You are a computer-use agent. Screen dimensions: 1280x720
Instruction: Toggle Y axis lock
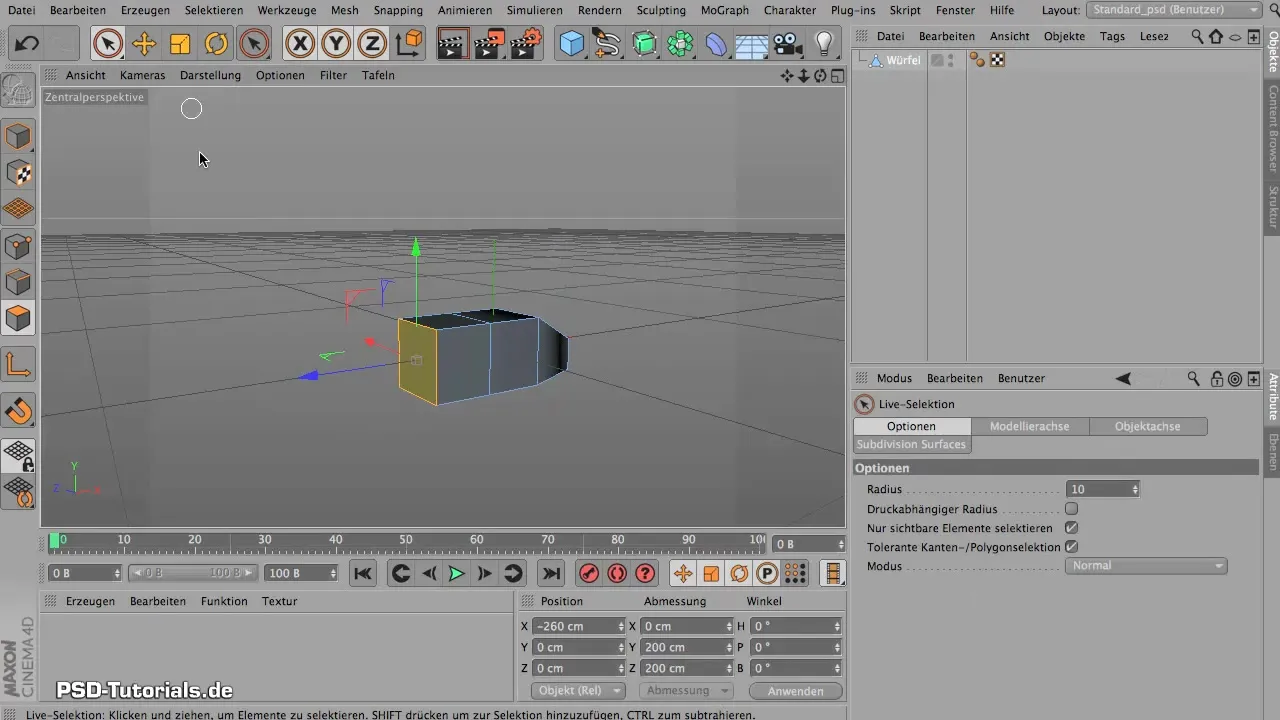coord(336,44)
